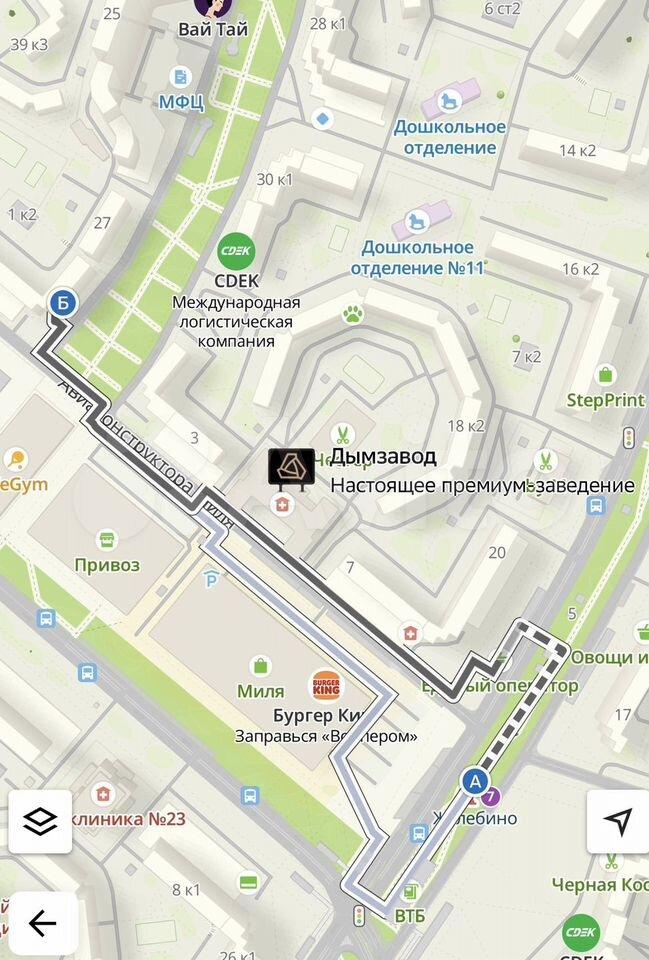
Task: Center map on my location arrow
Action: pos(618,821)
